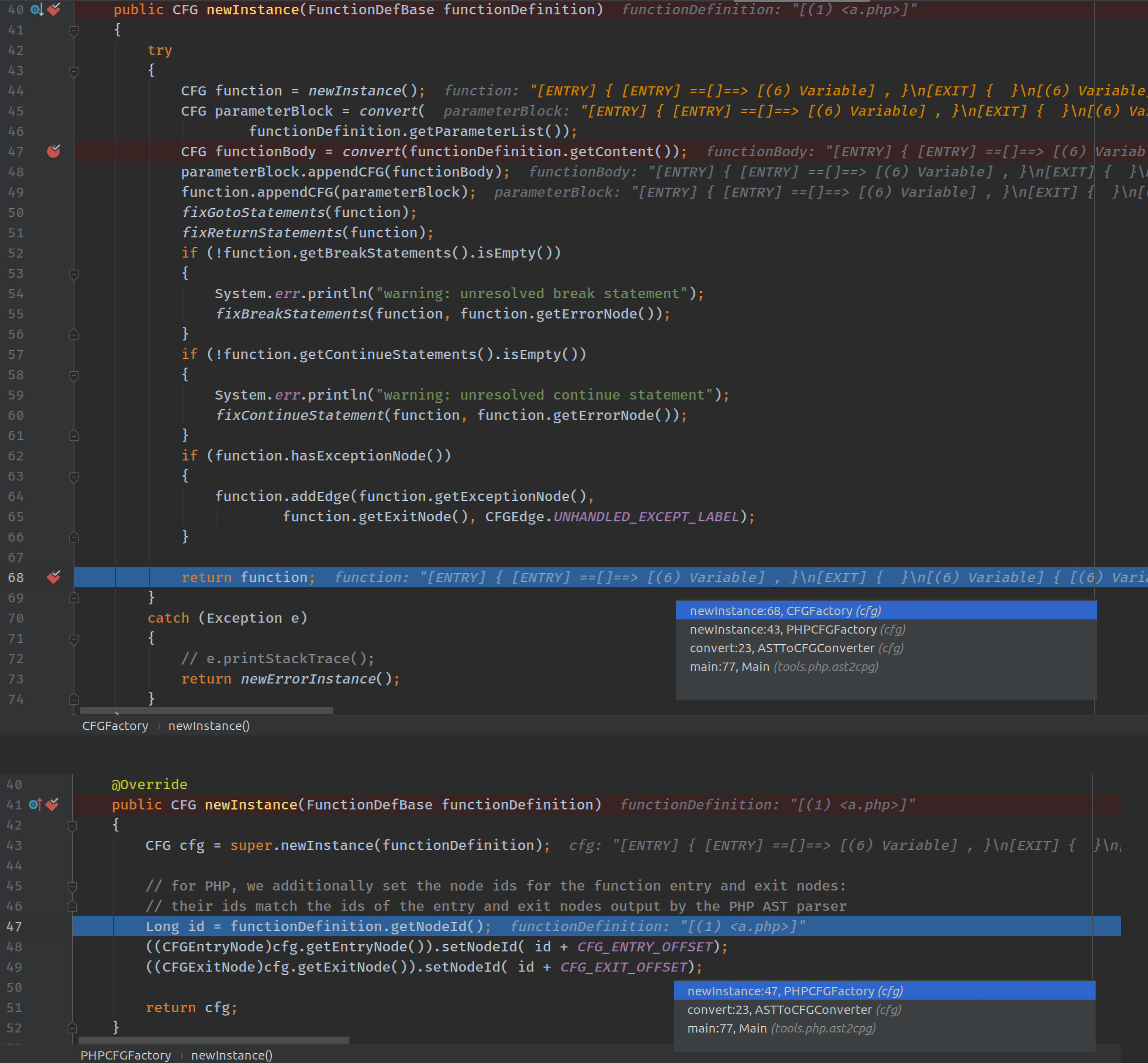
Task: Select convert:23 frame in lower stack list
Action: click(x=884, y=1009)
